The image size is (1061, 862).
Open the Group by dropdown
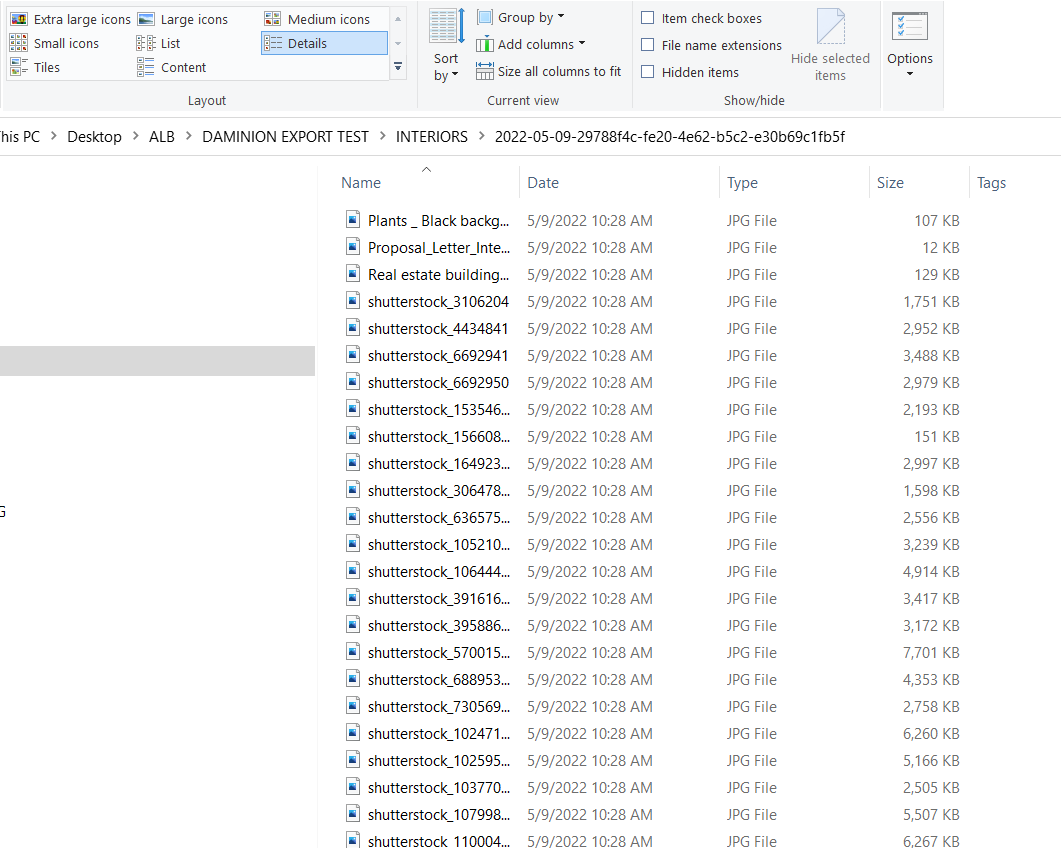(523, 17)
